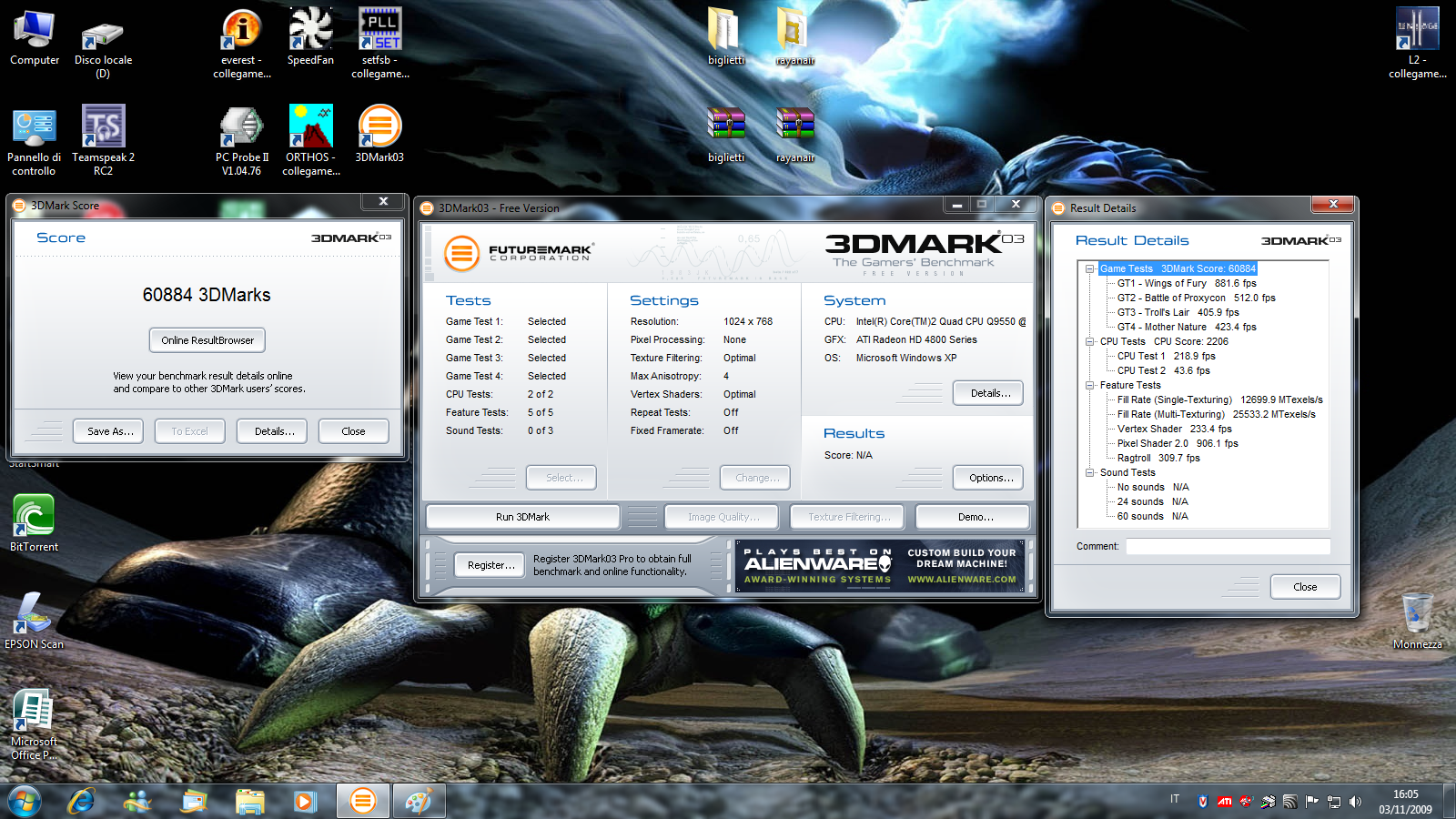
Task: Collapse Game Tests tree node
Action: [x=1089, y=268]
